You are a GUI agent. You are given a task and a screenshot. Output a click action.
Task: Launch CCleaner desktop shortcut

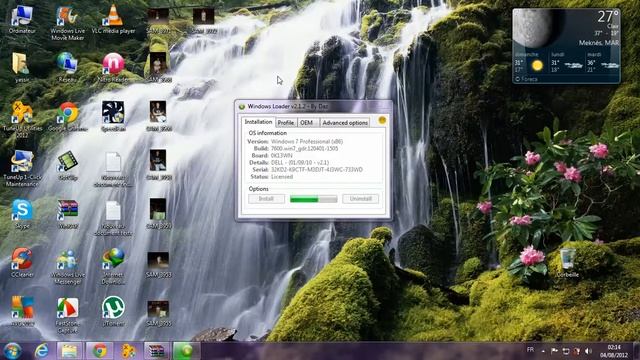22,263
